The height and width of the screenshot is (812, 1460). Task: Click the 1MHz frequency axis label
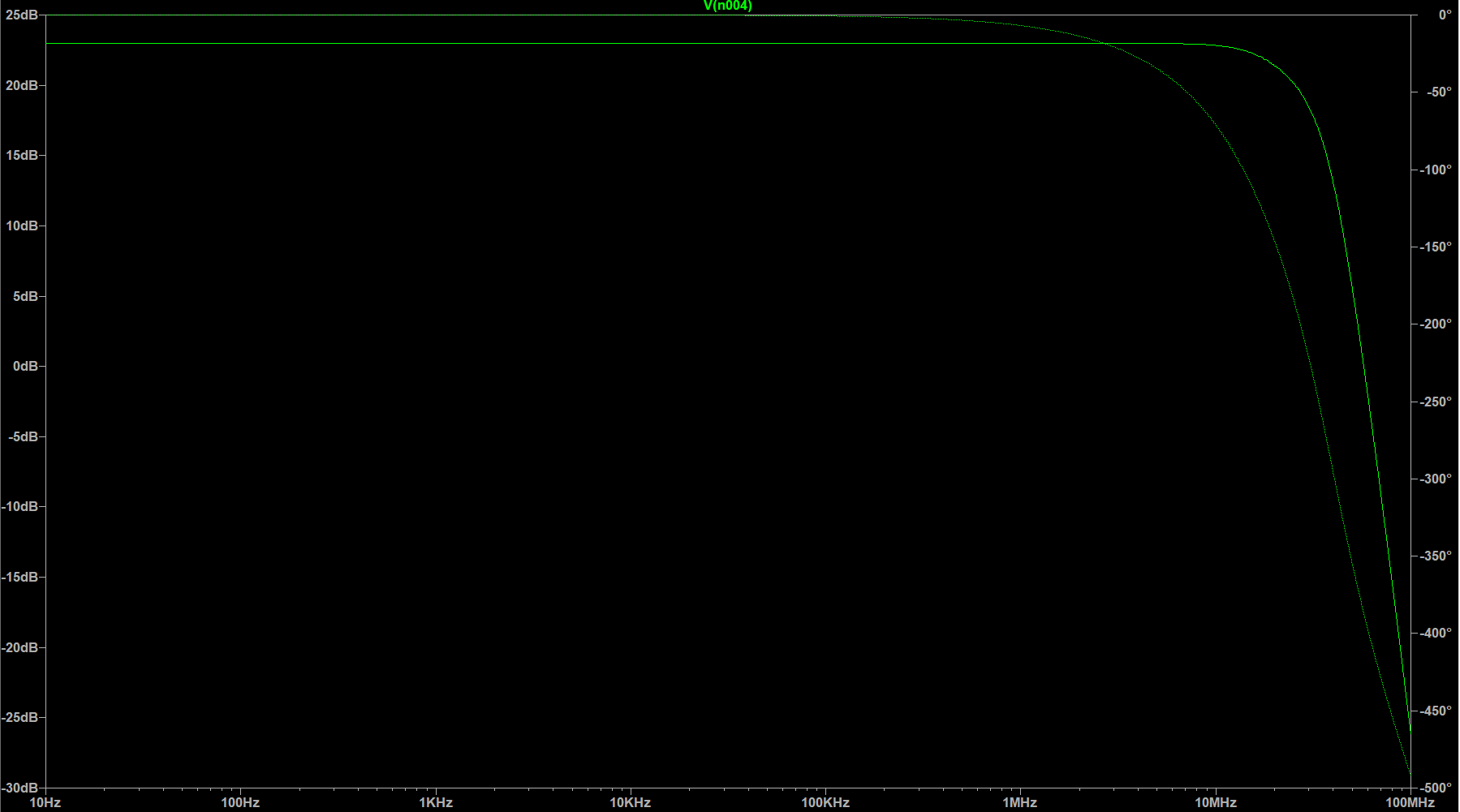1020,802
